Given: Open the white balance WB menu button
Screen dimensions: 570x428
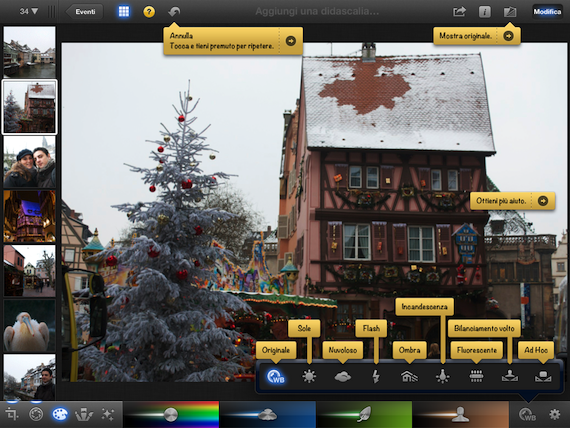Looking at the screenshot, I should pos(527,415).
